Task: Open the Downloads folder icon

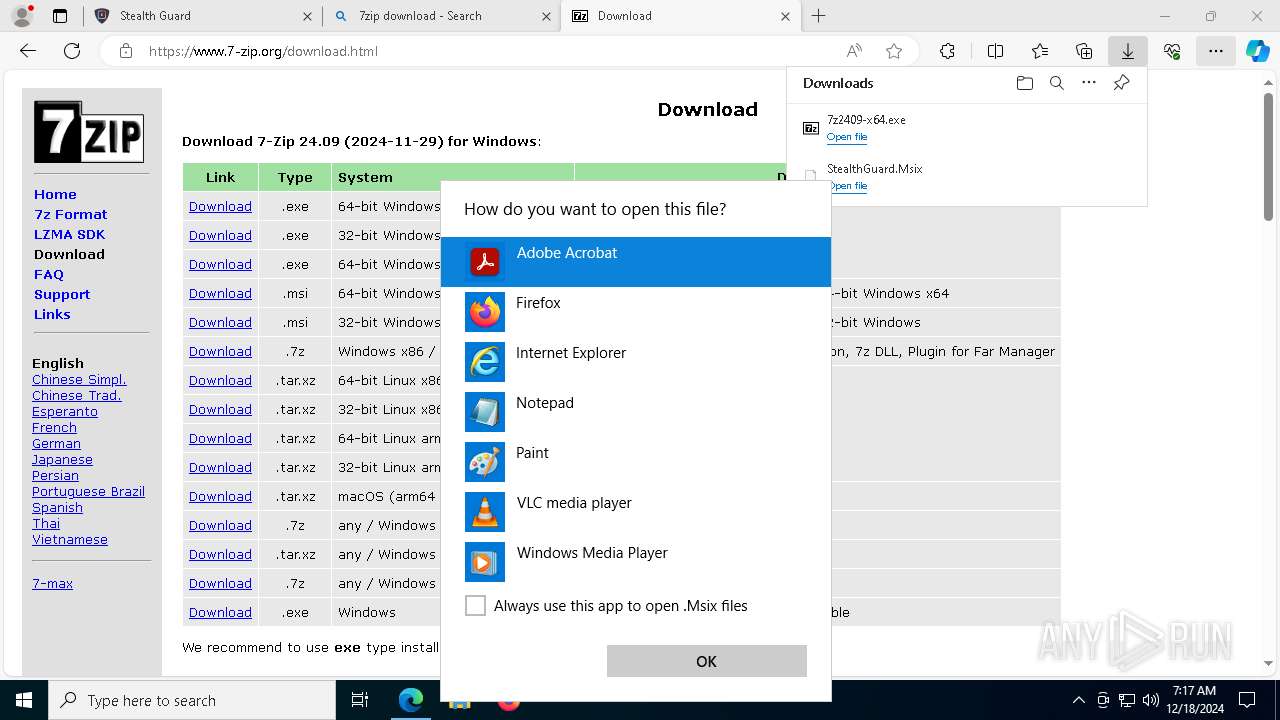Action: (x=1024, y=83)
